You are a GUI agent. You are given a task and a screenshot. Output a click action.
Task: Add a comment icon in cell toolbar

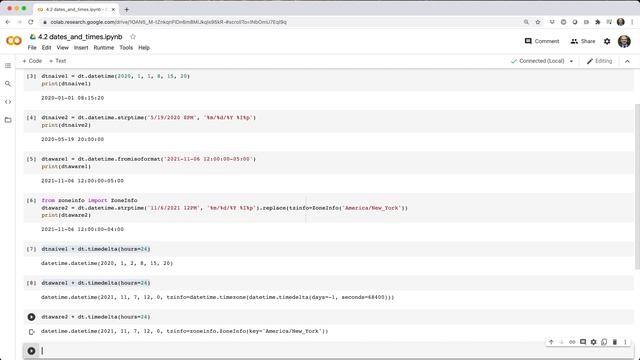click(x=583, y=342)
